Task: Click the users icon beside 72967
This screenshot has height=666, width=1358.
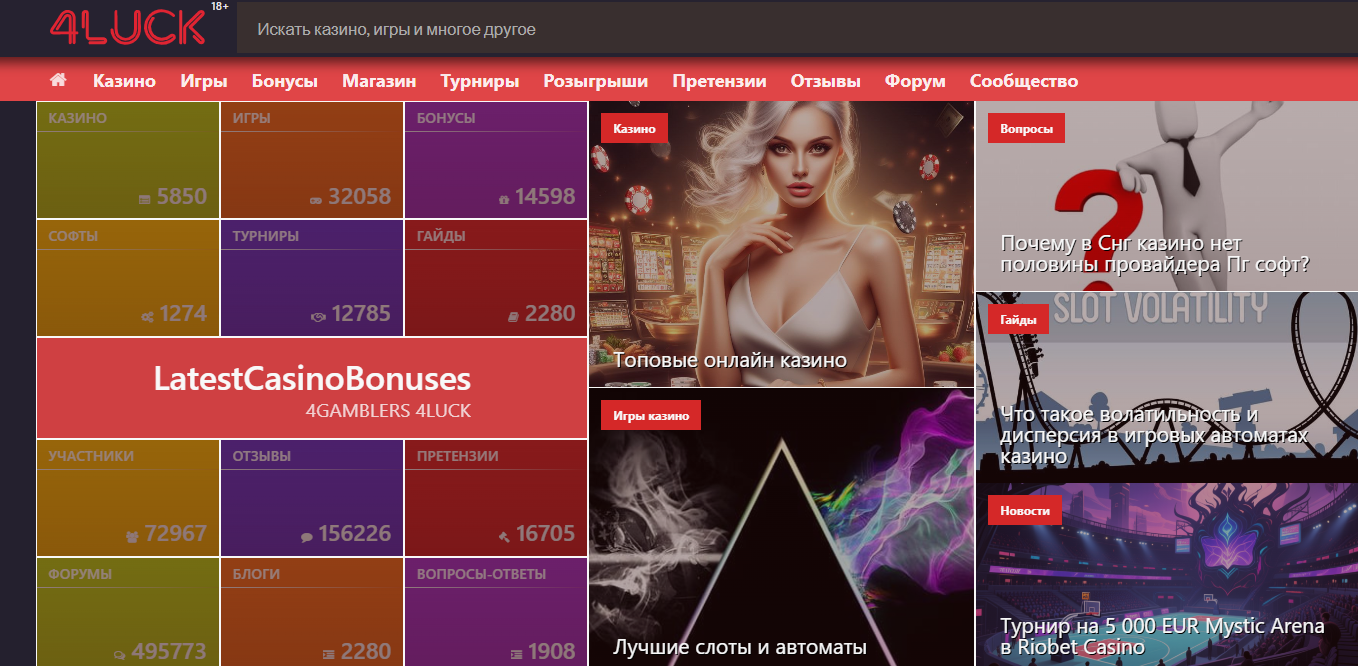Action: [132, 537]
